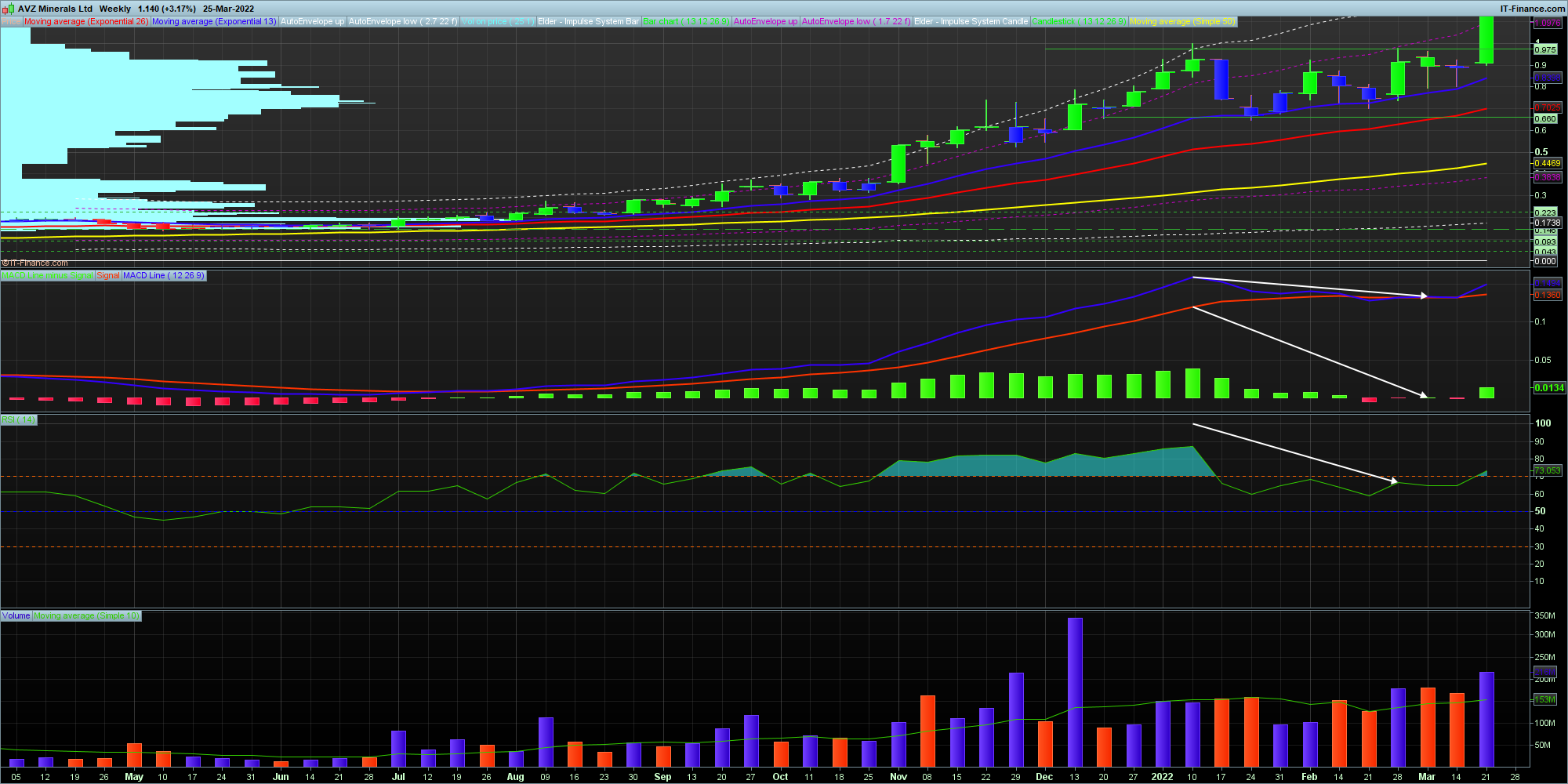Click the 0.1360 signal value tag
The image size is (1568, 784).
[1548, 295]
